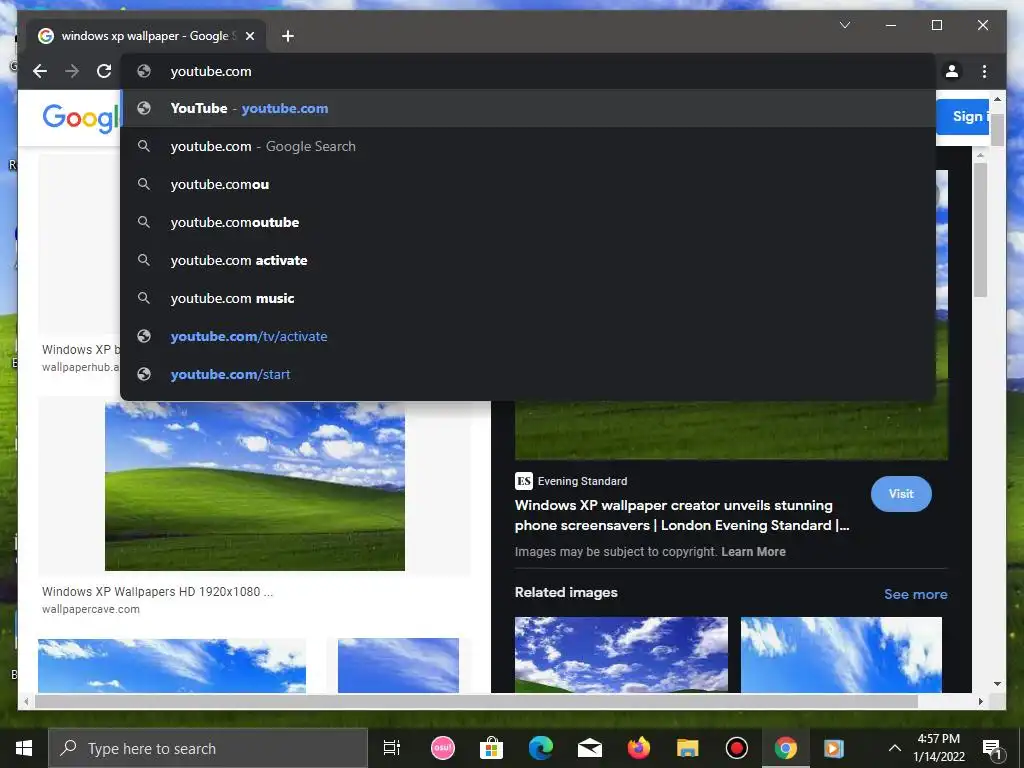
Task: Click the media player icon in taskbar
Action: pyautogui.click(x=834, y=748)
